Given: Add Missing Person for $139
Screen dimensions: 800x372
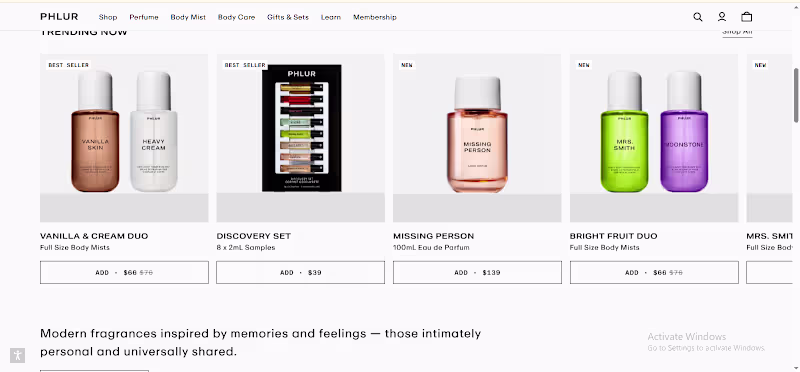Looking at the screenshot, I should pyautogui.click(x=477, y=272).
